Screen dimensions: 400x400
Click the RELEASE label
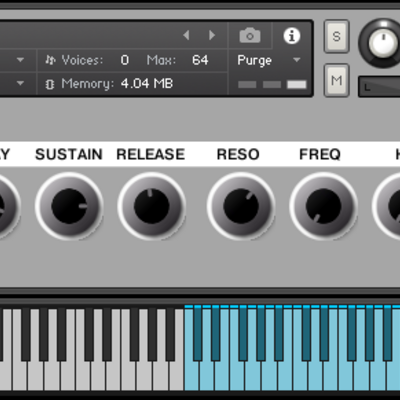coord(150,154)
